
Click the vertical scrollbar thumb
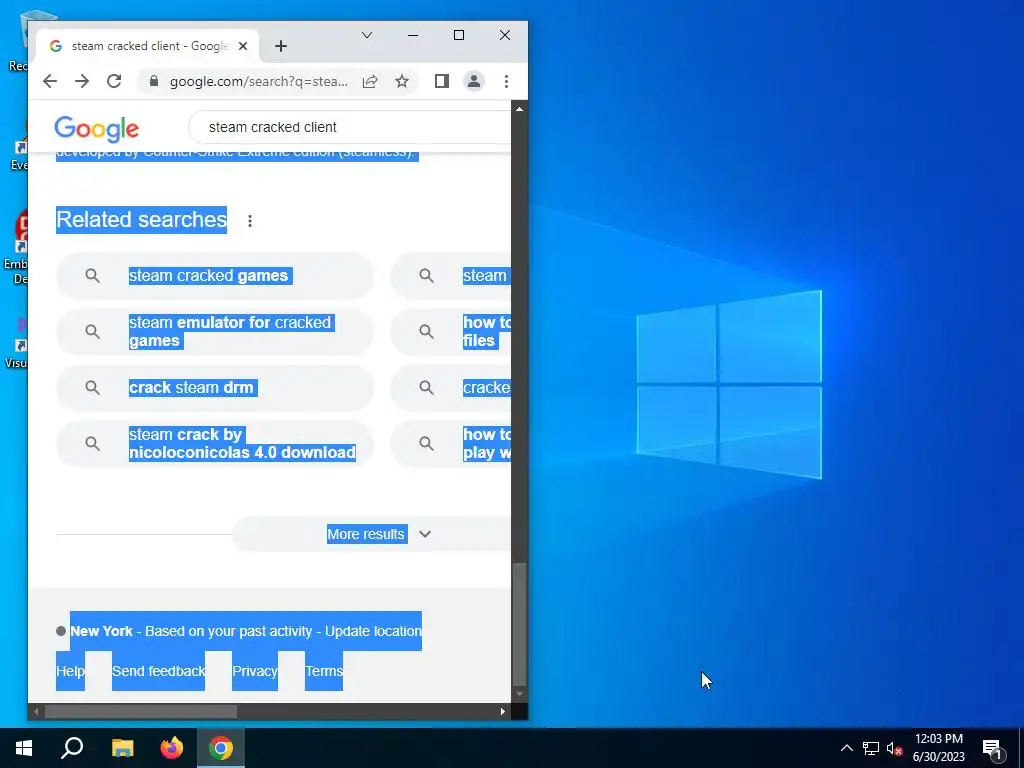pyautogui.click(x=519, y=624)
